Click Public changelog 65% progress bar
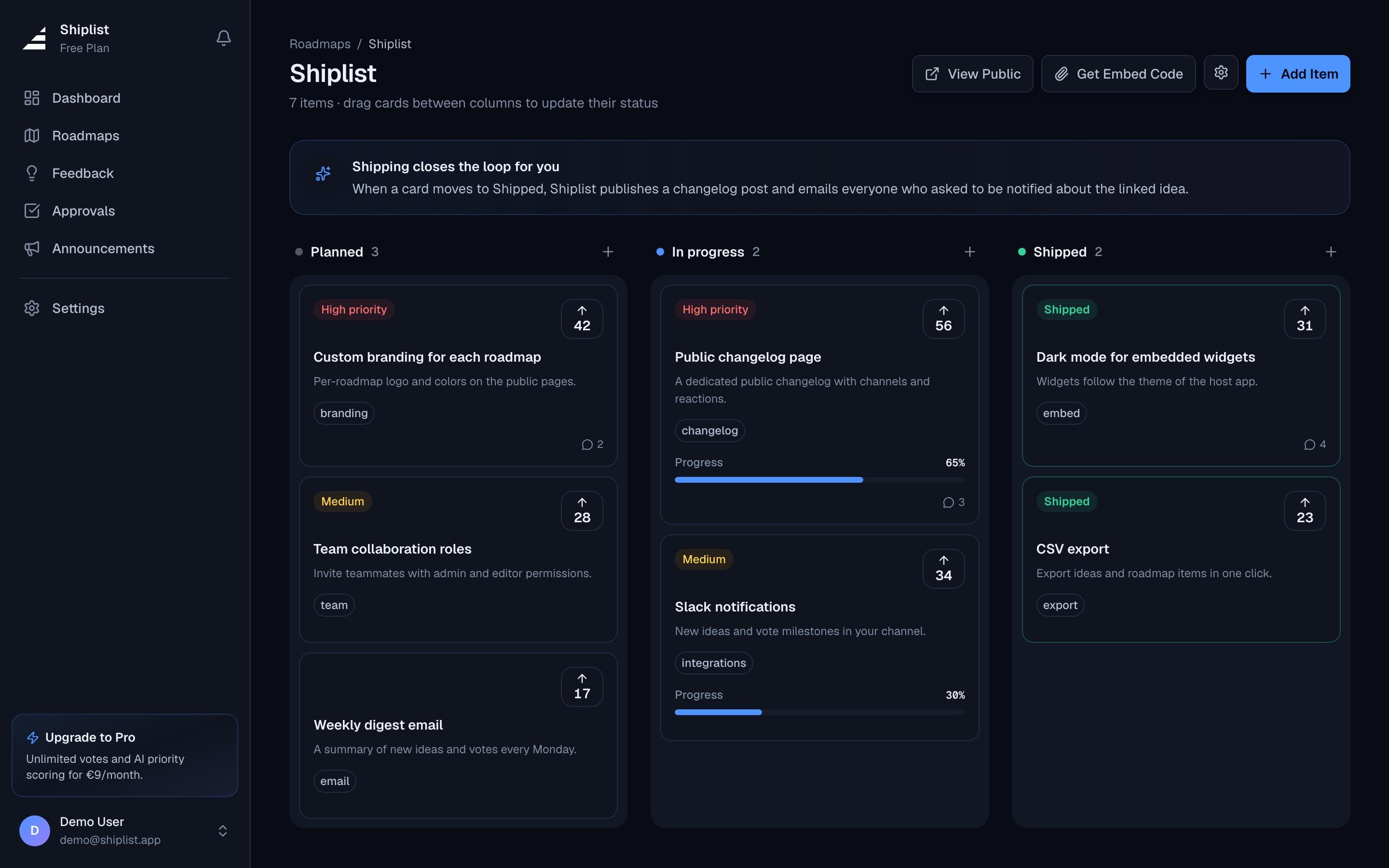 click(x=819, y=480)
